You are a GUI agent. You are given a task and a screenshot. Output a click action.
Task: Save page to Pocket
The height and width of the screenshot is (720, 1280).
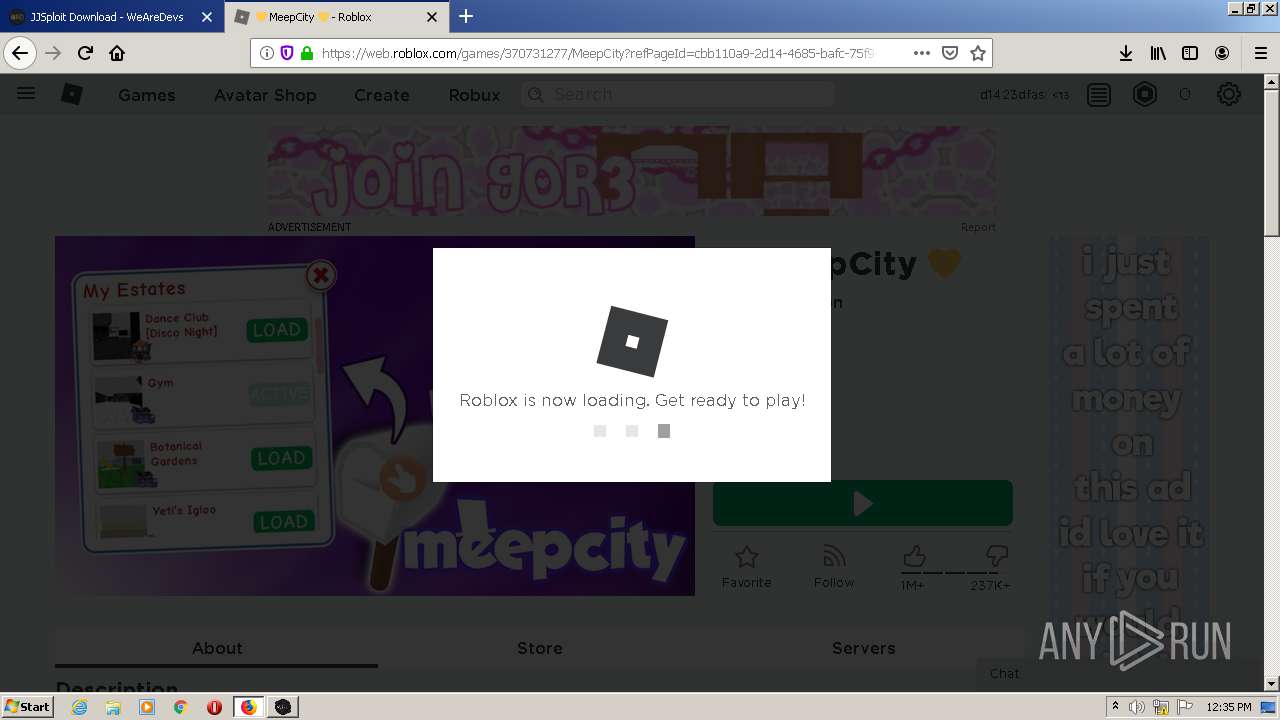pyautogui.click(x=950, y=53)
